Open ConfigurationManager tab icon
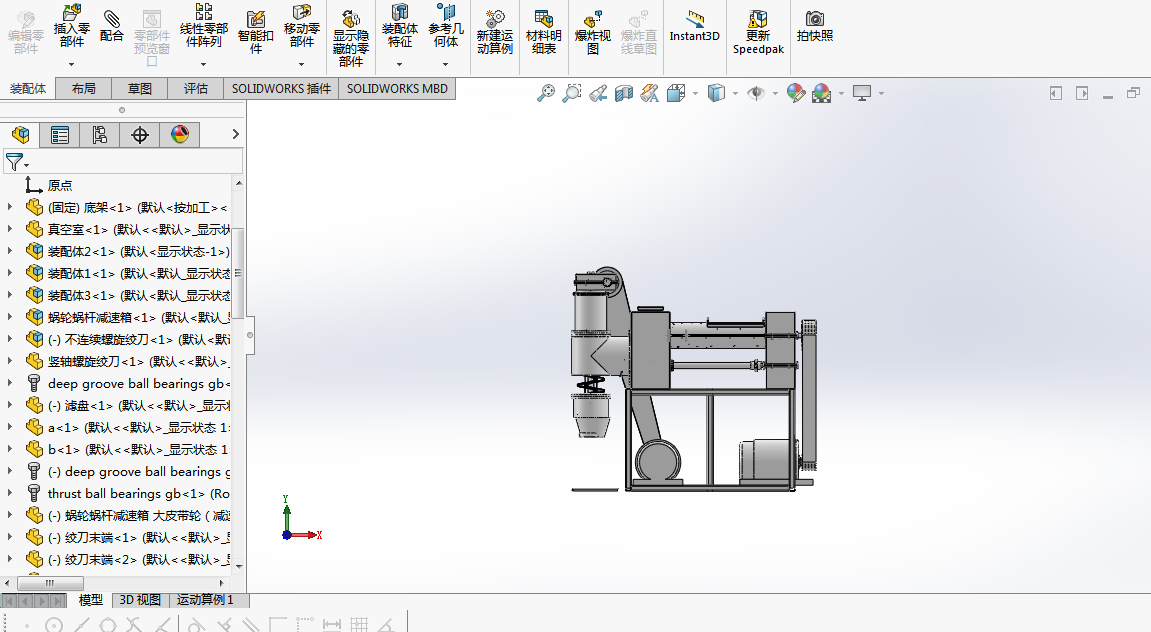Image resolution: width=1151 pixels, height=632 pixels. coord(99,135)
